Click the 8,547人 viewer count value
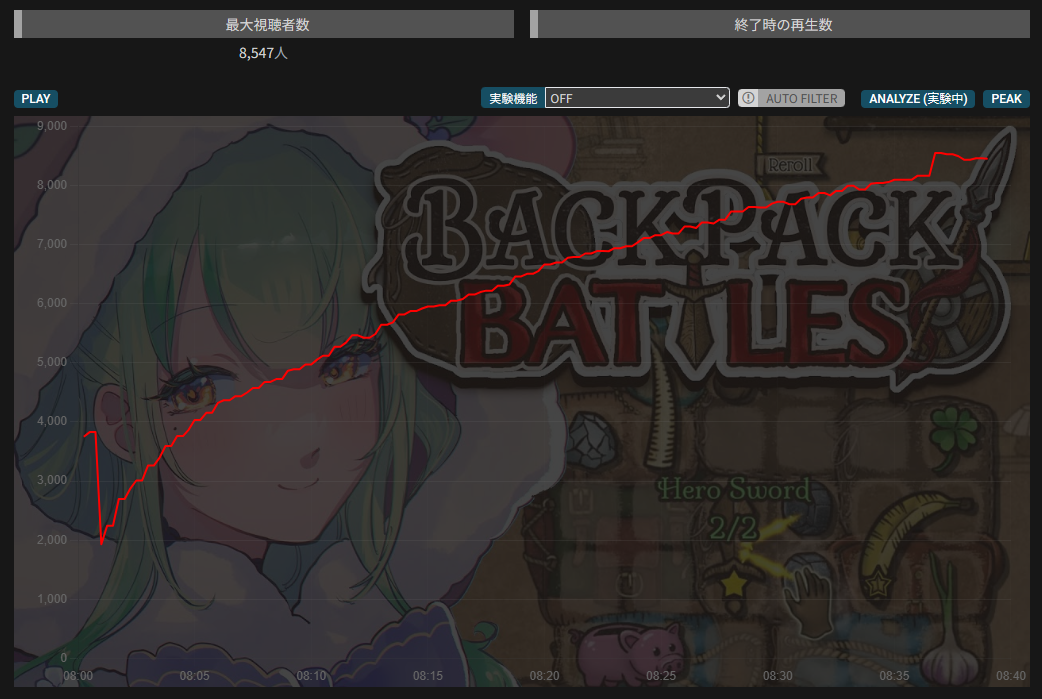This screenshot has height=699, width=1042. tap(263, 53)
